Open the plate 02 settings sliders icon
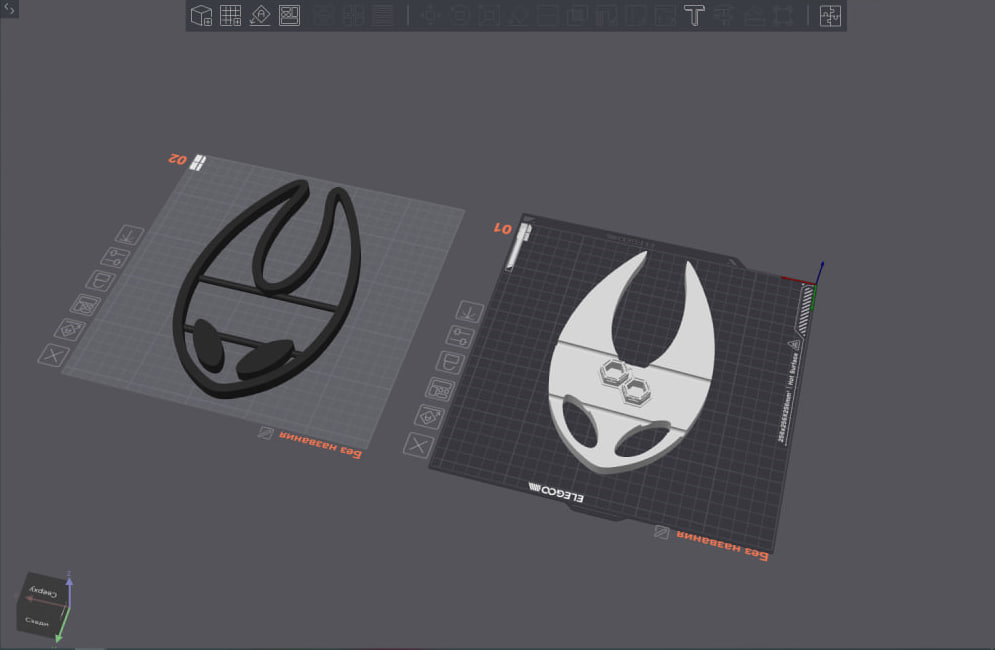Image resolution: width=995 pixels, height=650 pixels. [115, 257]
